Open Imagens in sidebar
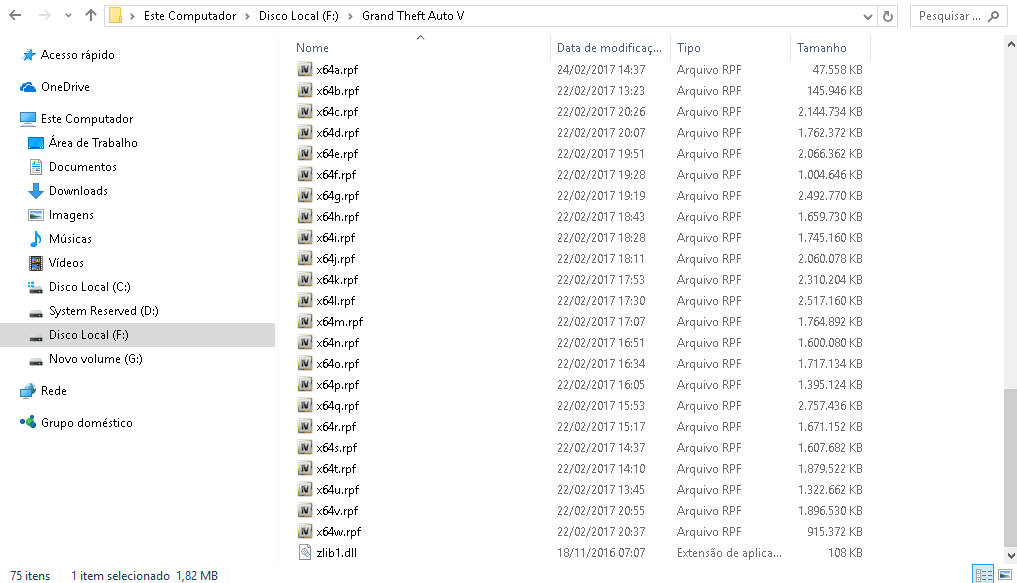Image resolution: width=1017 pixels, height=583 pixels. click(71, 215)
